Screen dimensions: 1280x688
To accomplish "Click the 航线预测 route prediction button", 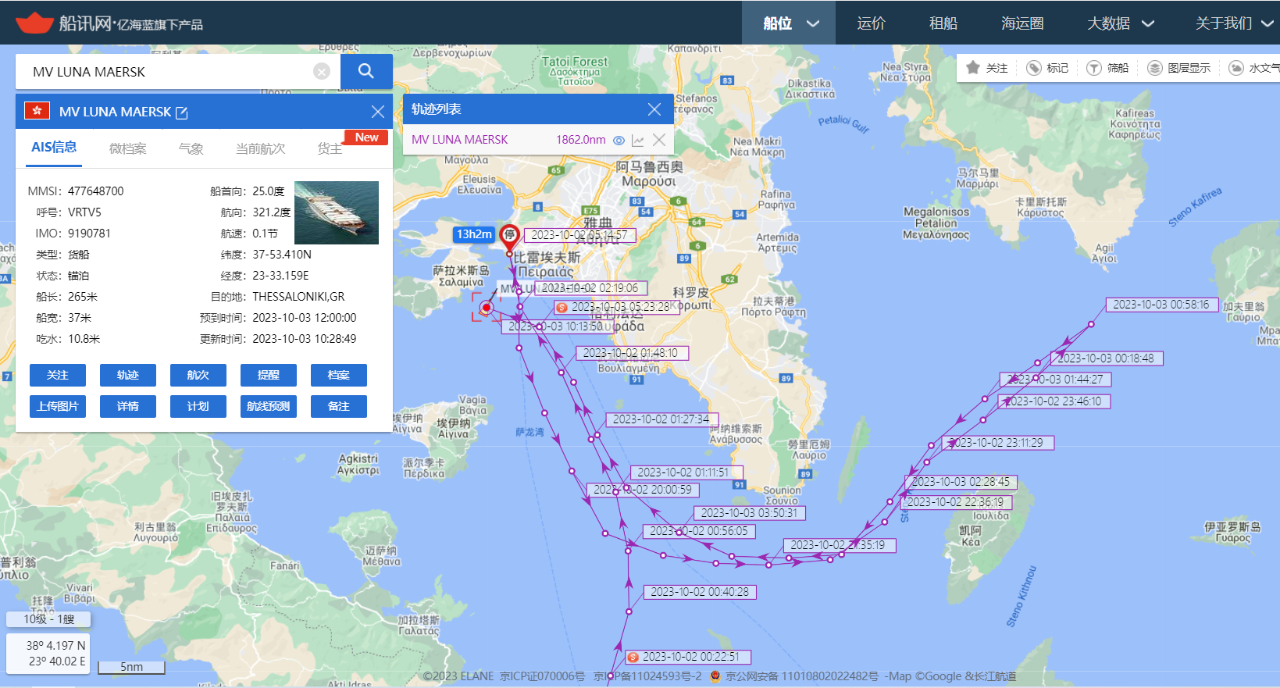I will pos(268,406).
